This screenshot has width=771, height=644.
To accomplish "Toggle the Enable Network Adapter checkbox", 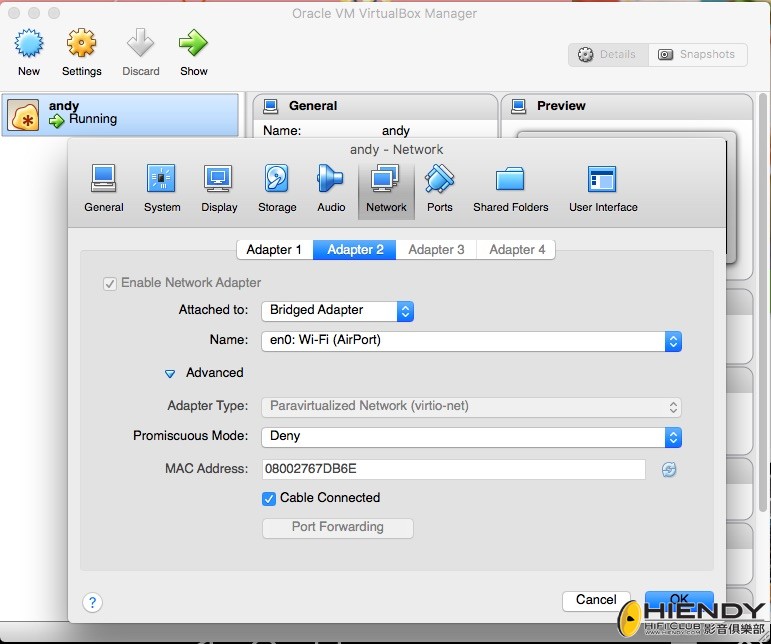I will pyautogui.click(x=110, y=283).
